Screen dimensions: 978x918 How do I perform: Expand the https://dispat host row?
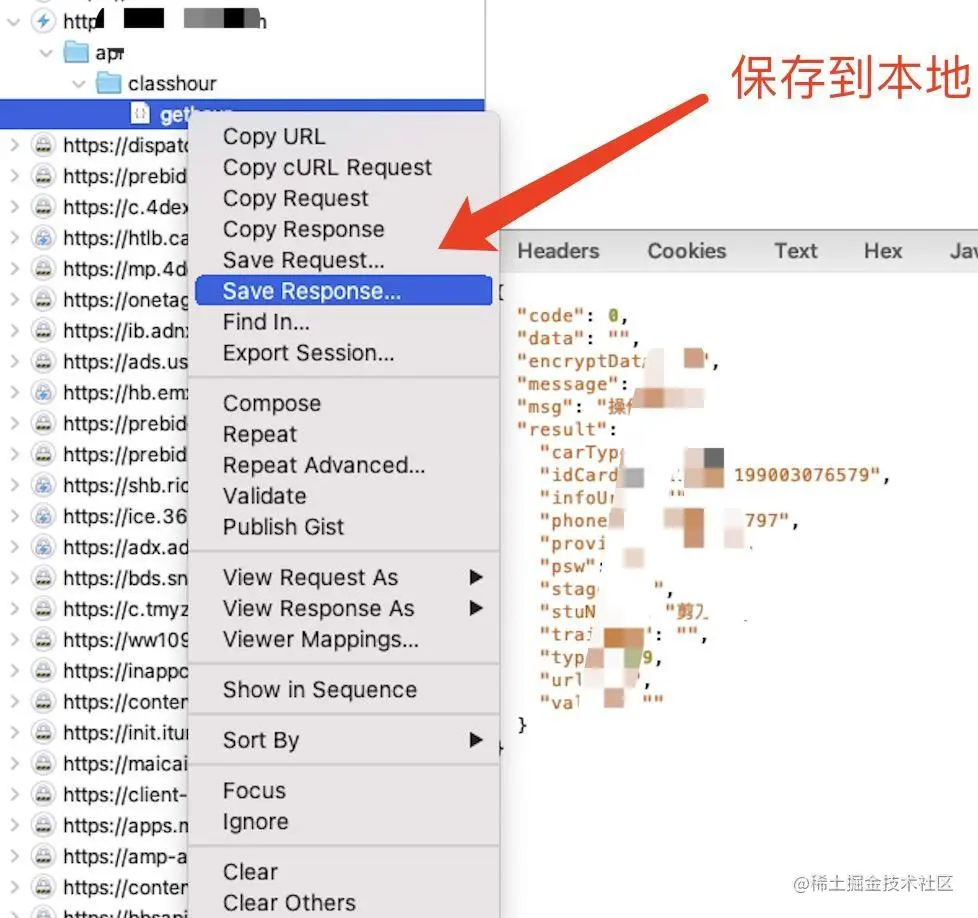tap(14, 145)
